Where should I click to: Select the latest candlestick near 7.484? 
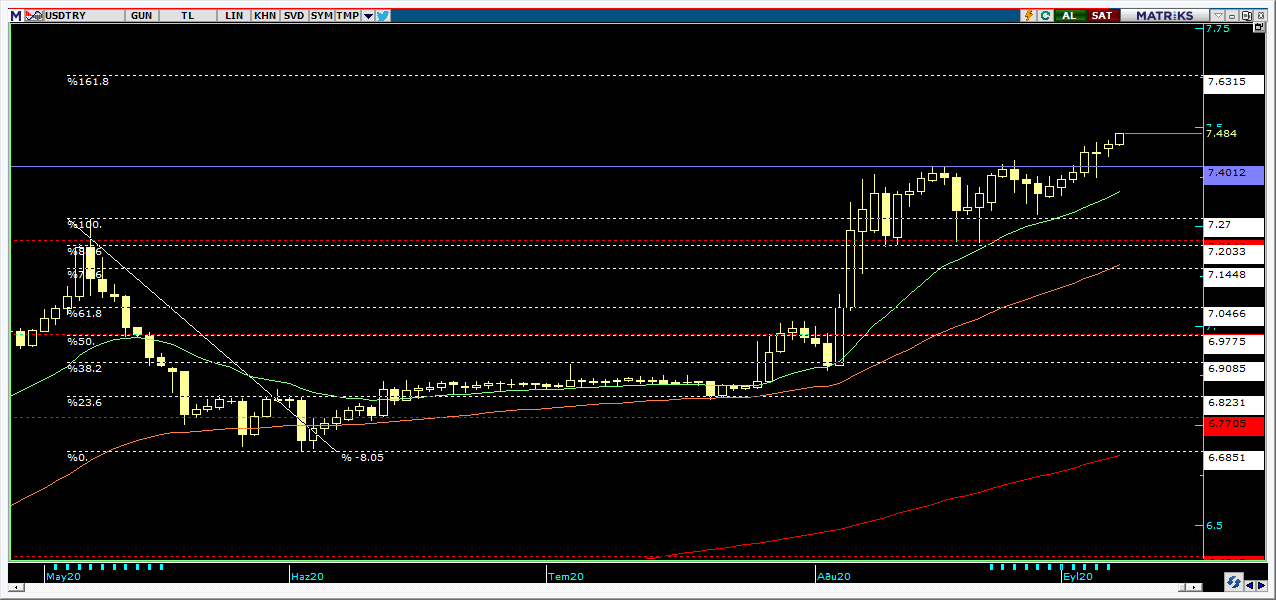(1119, 138)
